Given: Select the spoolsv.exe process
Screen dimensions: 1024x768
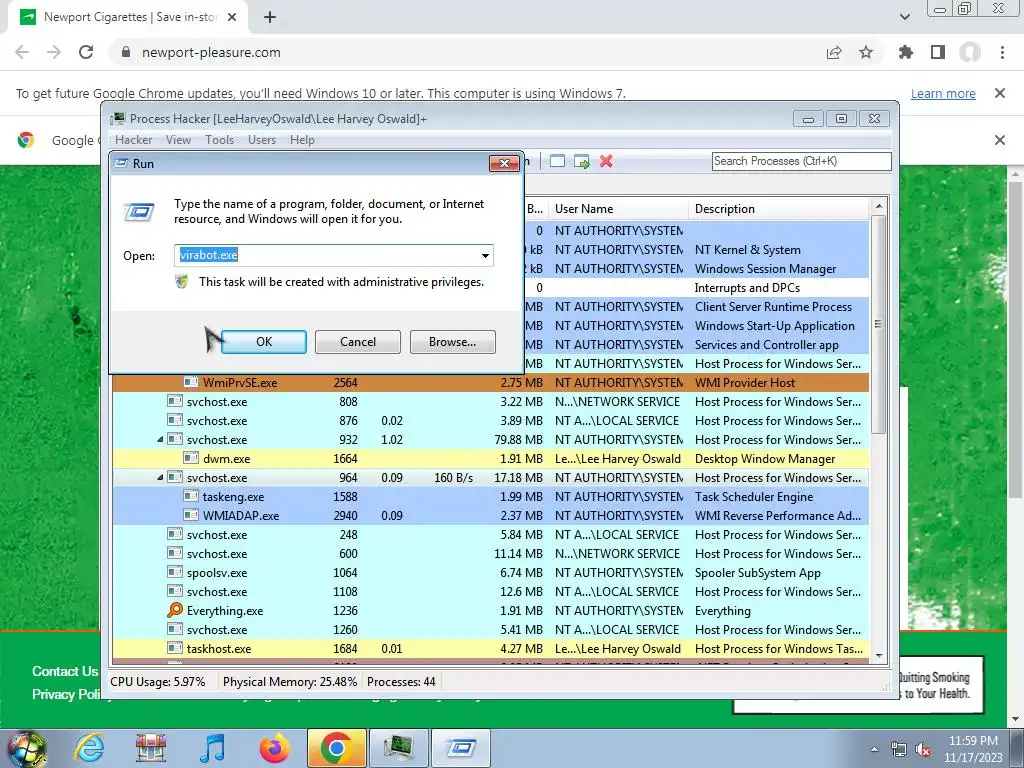Looking at the screenshot, I should (491, 573).
